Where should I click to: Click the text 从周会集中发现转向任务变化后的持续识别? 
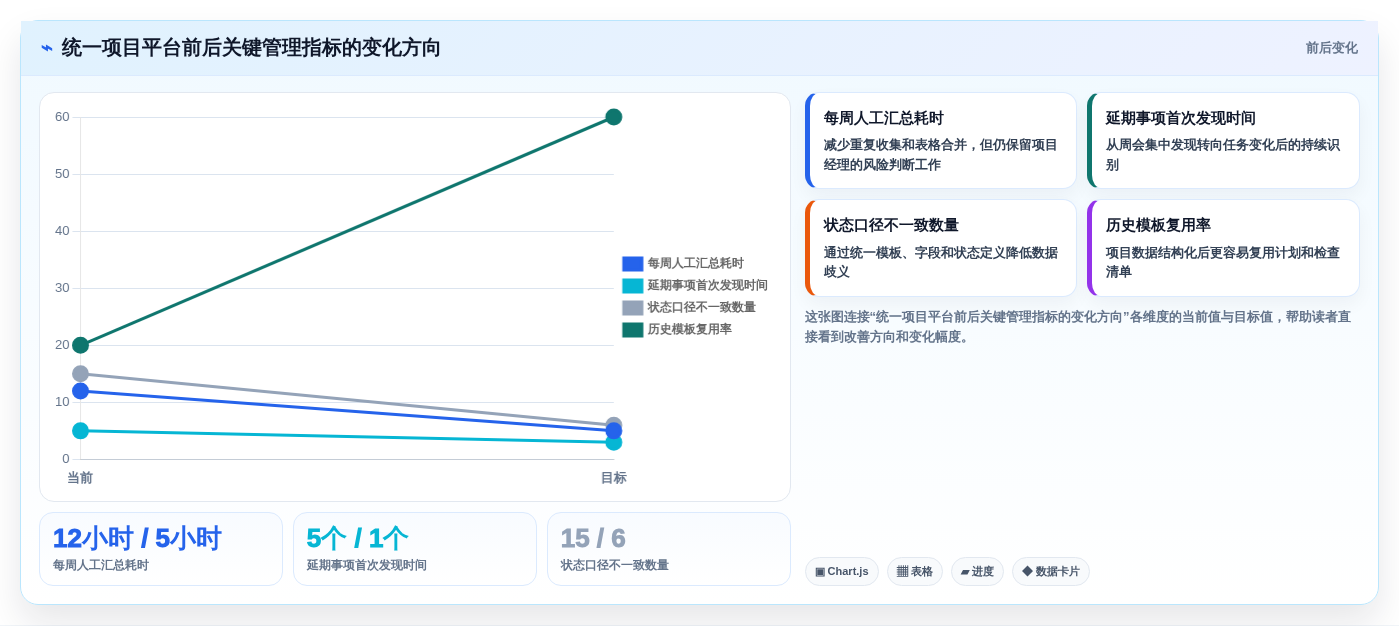tap(1223, 155)
